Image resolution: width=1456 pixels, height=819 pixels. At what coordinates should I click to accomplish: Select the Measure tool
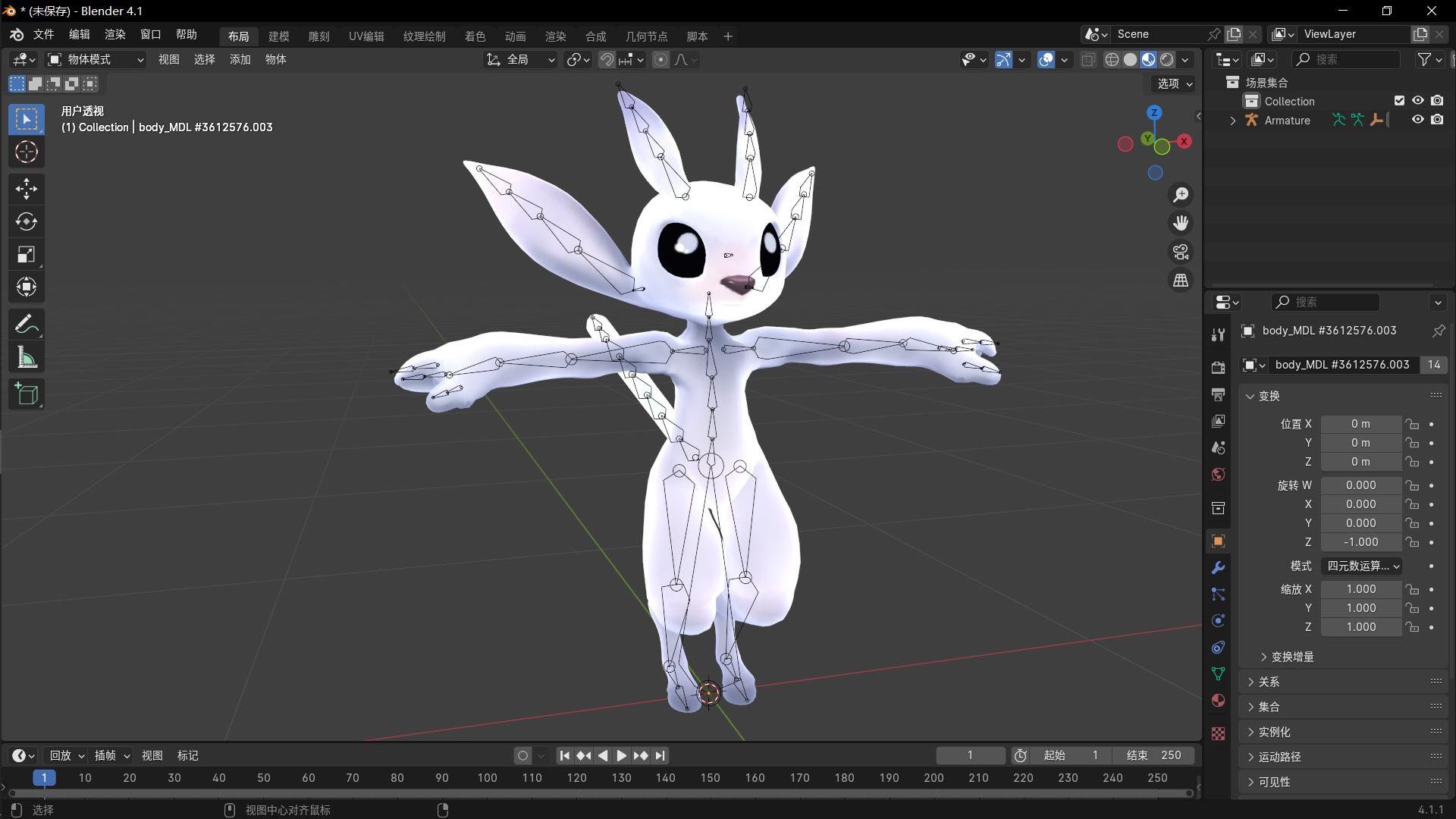coord(27,357)
